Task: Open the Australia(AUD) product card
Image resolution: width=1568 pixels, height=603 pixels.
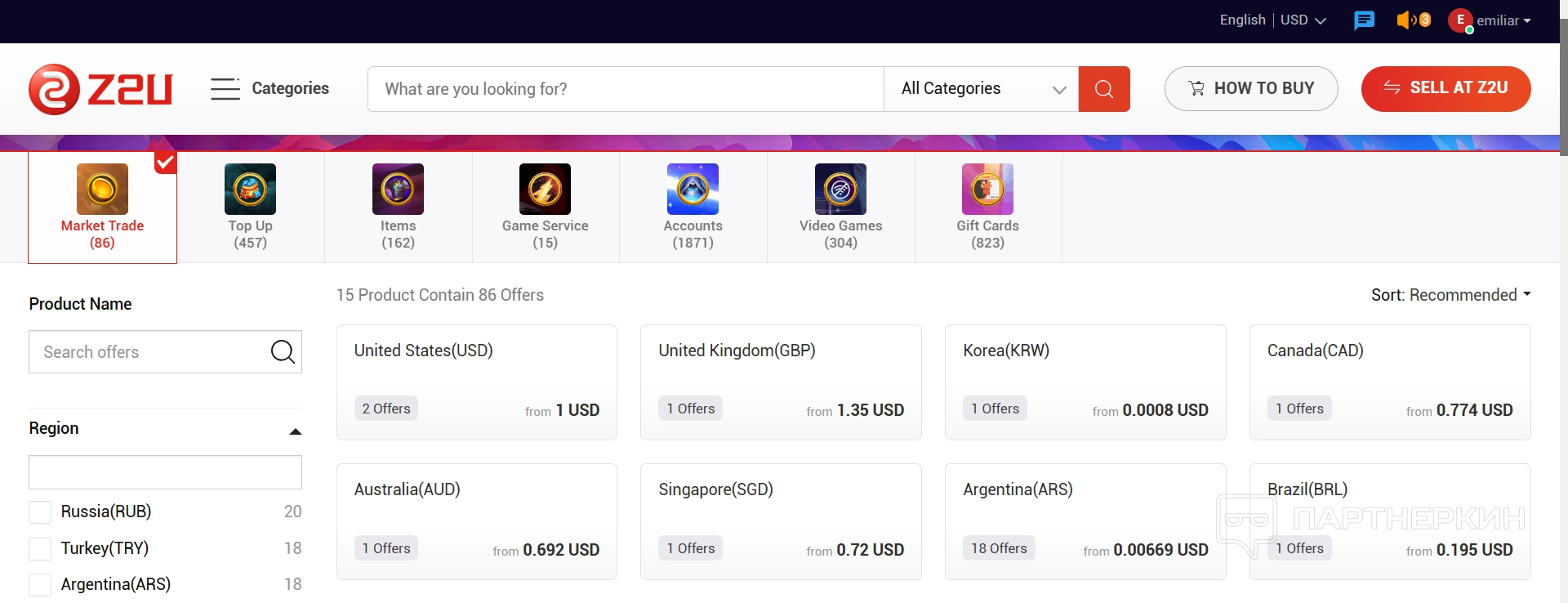Action: [477, 522]
